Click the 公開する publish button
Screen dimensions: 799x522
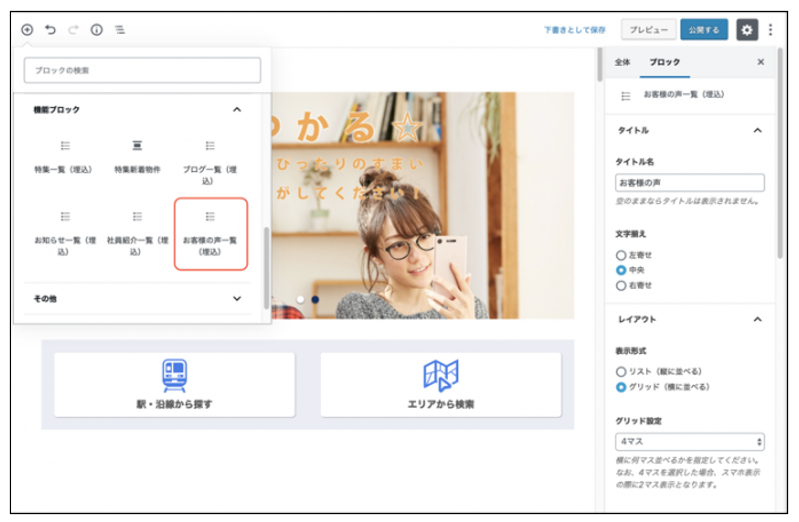tap(704, 30)
